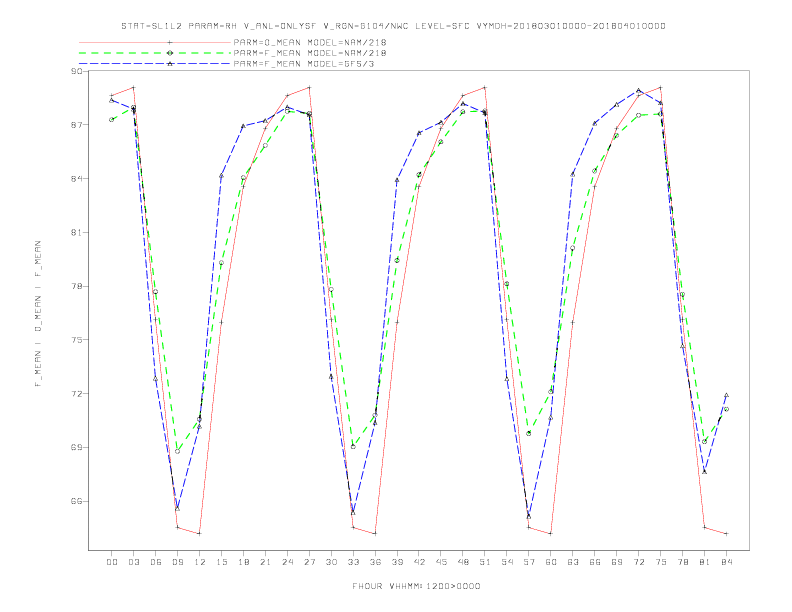Click x-axis forecast hour label 30
This screenshot has height=612, width=792.
331,562
